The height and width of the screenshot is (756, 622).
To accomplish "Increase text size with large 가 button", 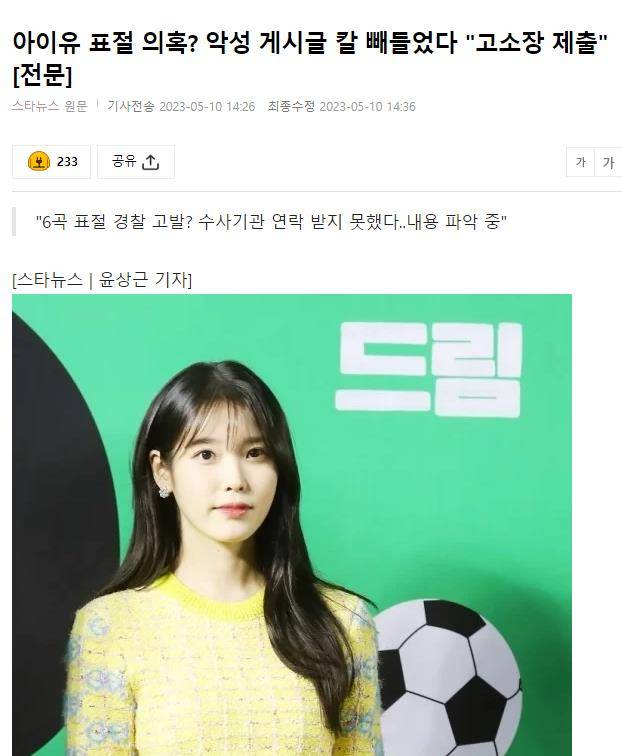I will pyautogui.click(x=608, y=162).
